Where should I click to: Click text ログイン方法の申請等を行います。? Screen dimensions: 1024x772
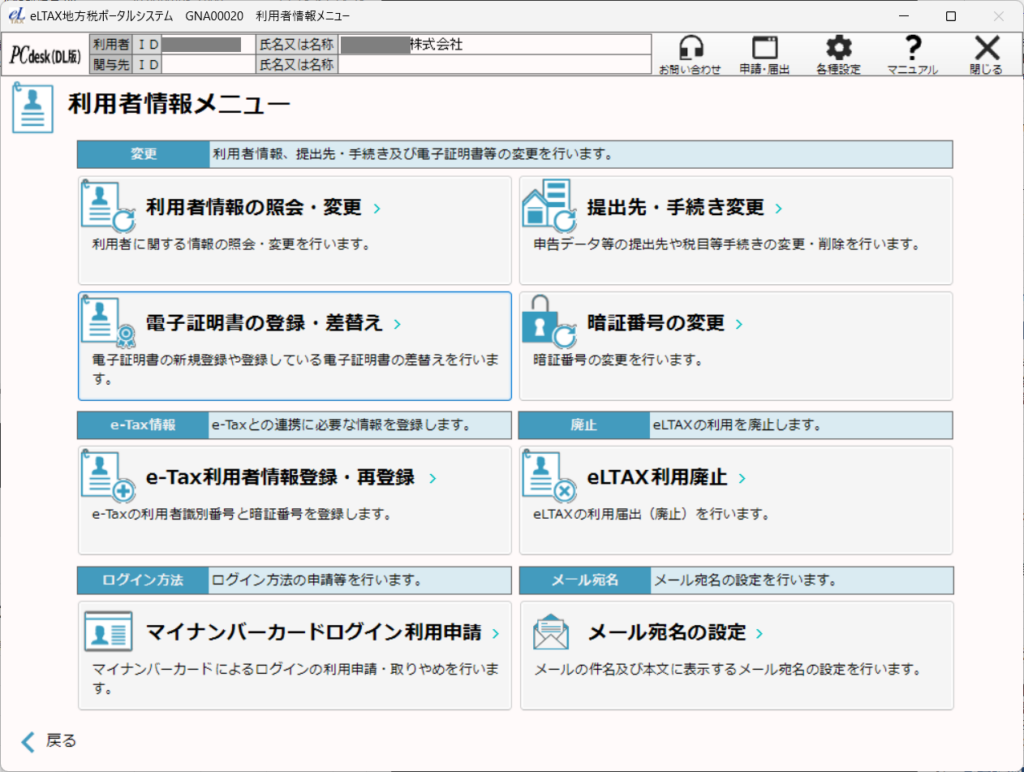pos(317,580)
